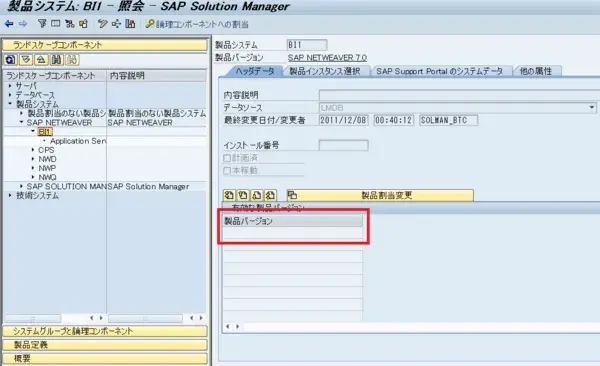The image size is (600, 366).
Task: Click the first-page icon above the product version table
Action: 229,195
